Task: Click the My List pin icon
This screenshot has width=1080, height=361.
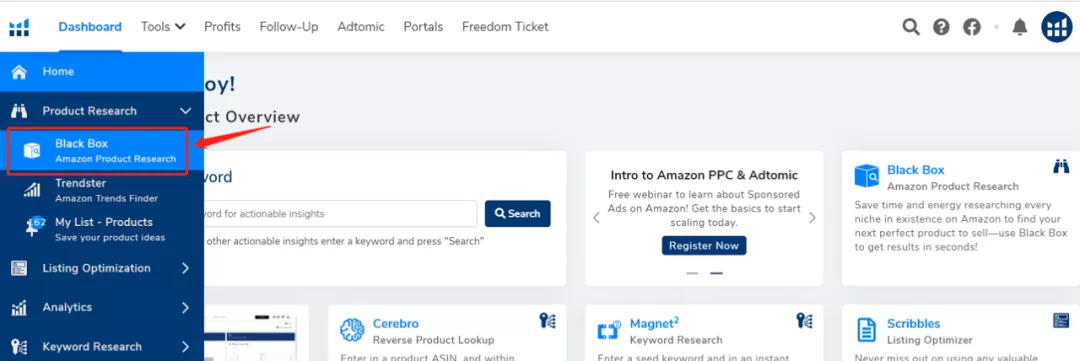Action: click(33, 227)
